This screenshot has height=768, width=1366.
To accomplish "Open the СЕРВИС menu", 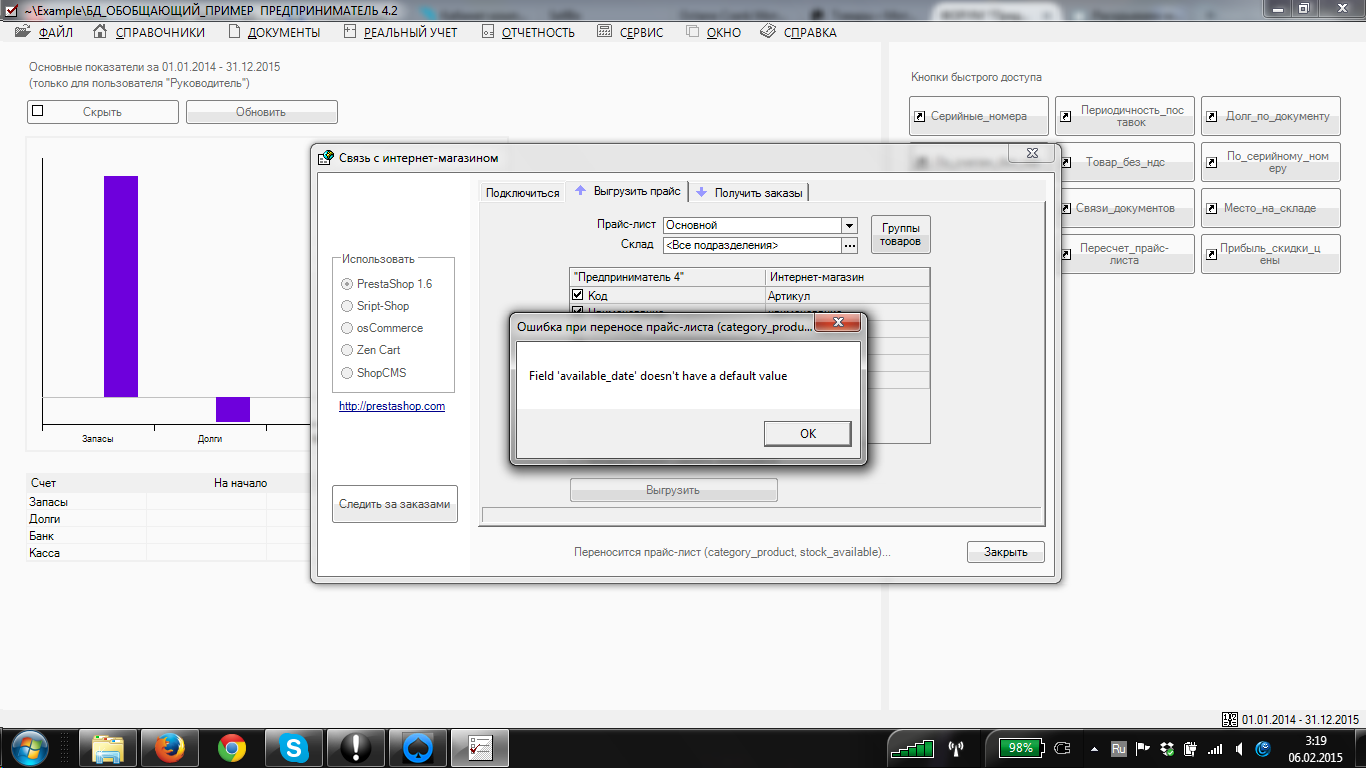I will click(x=630, y=32).
